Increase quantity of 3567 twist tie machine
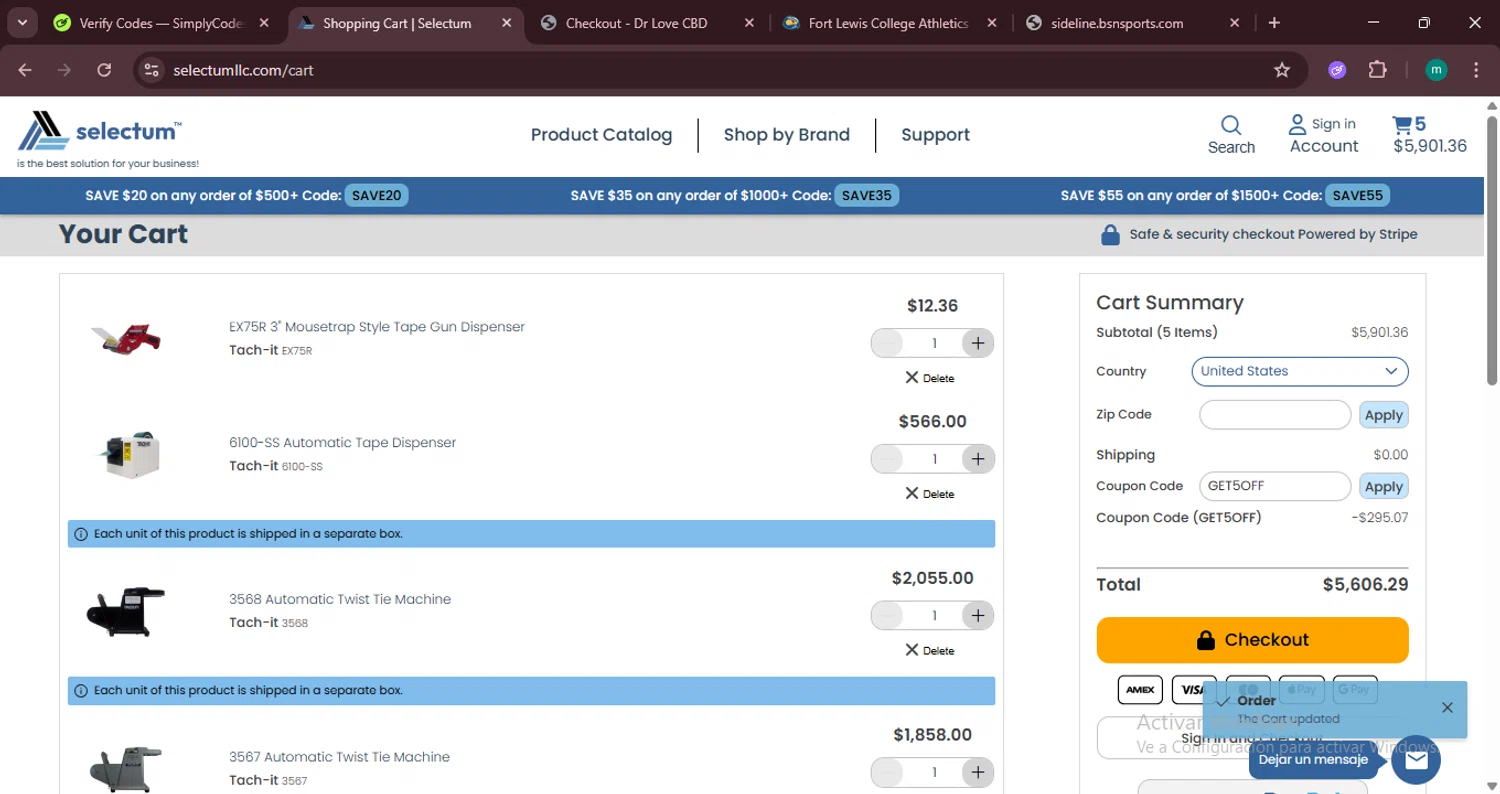 point(978,772)
